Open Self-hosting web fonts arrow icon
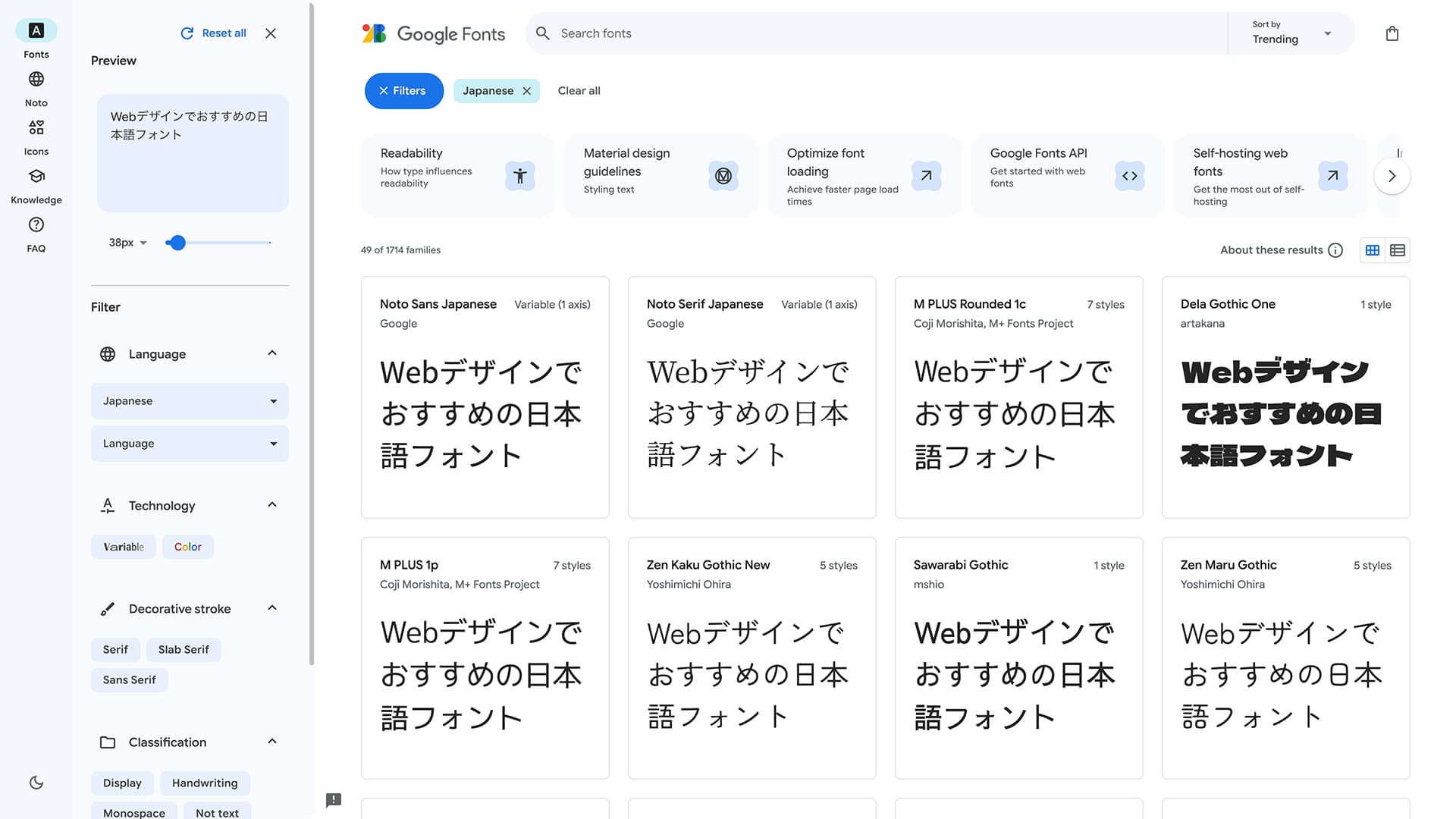 pyautogui.click(x=1333, y=176)
